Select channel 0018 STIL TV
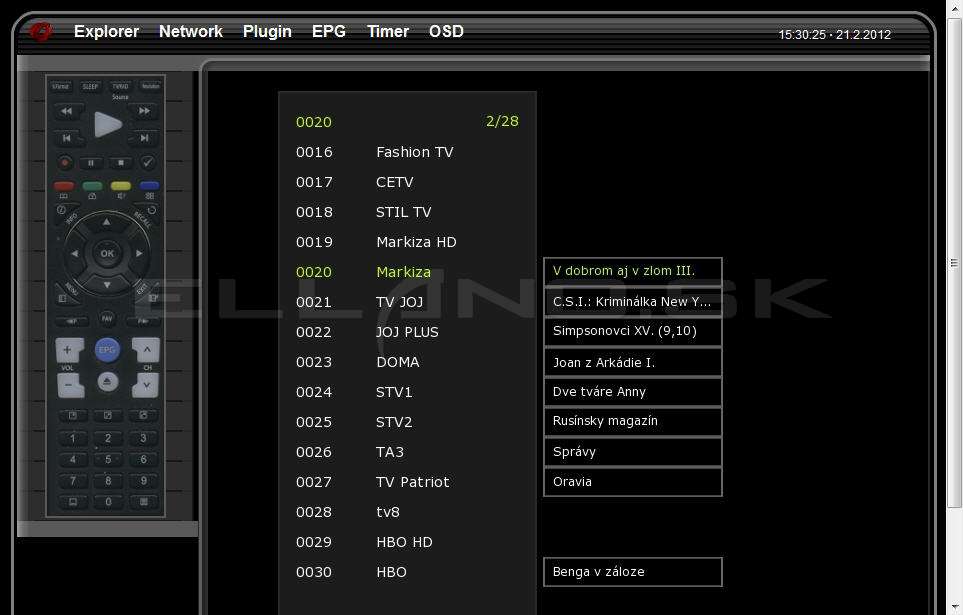This screenshot has height=615, width=963. [x=407, y=212]
